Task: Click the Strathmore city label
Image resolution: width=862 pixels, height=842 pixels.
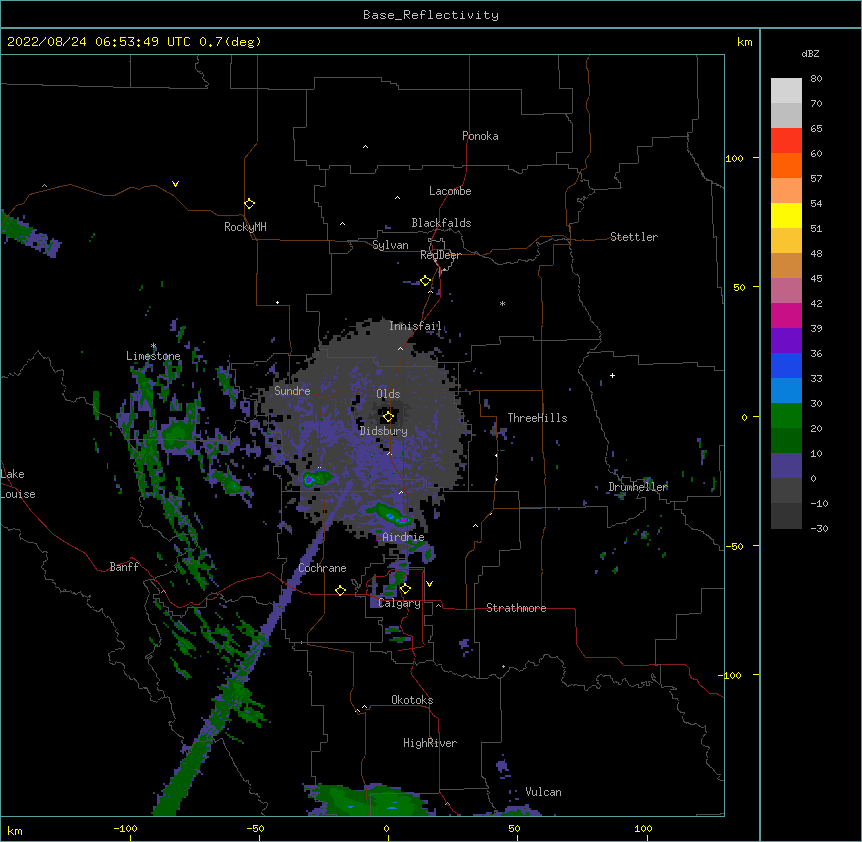Action: 516,608
